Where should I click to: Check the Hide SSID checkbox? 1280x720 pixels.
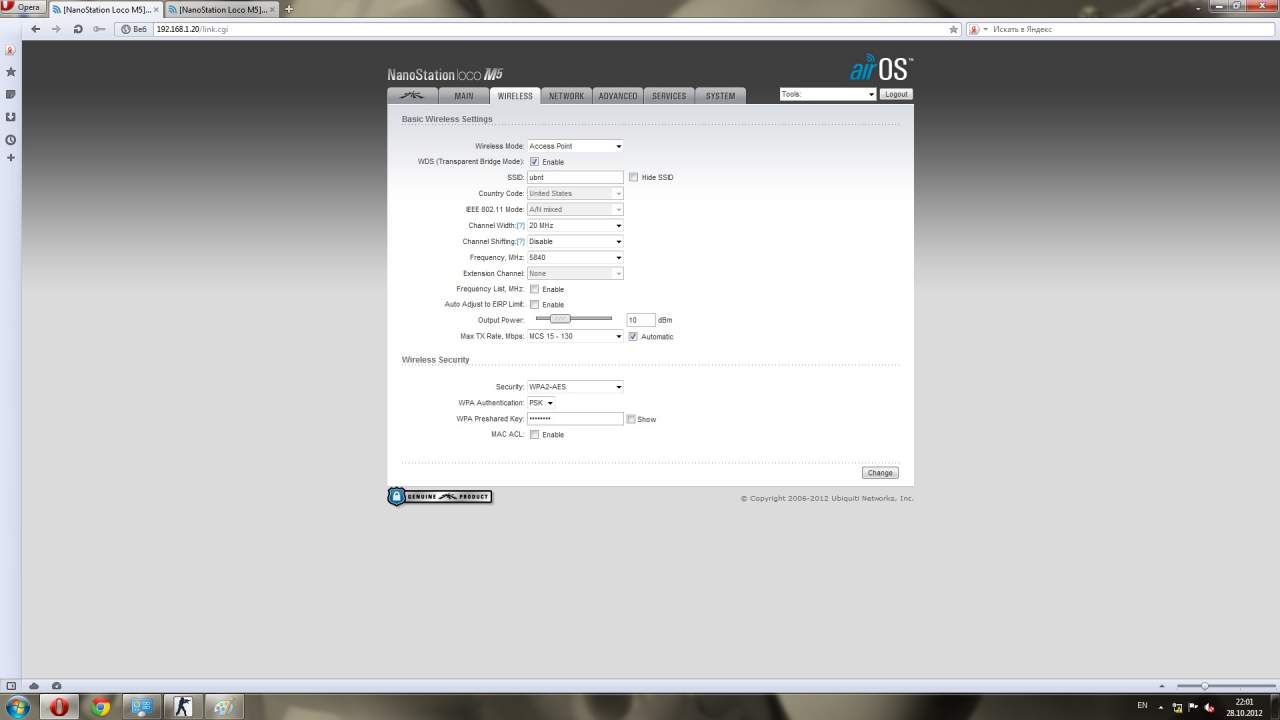click(x=633, y=177)
